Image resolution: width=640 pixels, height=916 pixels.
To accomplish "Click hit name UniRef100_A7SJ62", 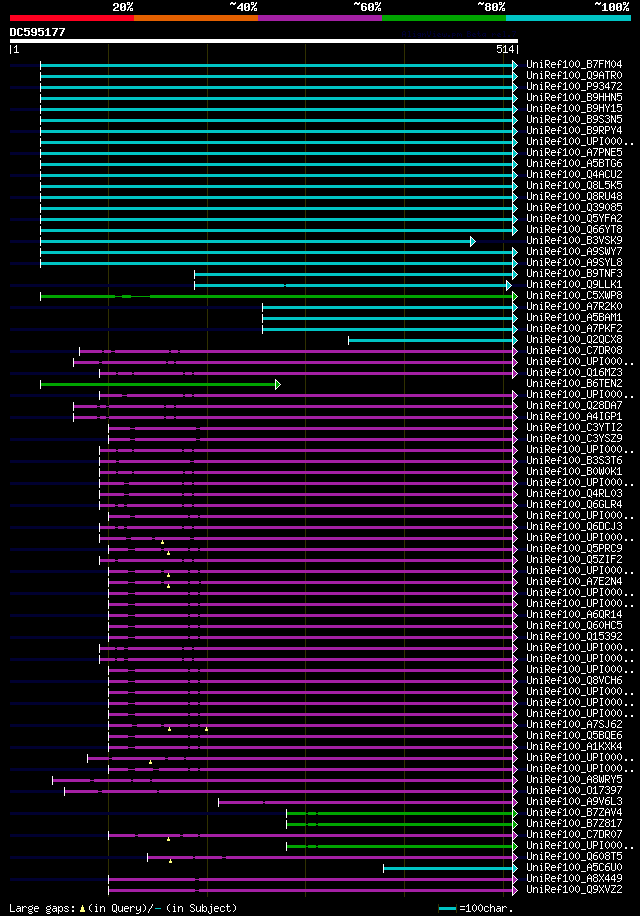I will (x=574, y=724).
